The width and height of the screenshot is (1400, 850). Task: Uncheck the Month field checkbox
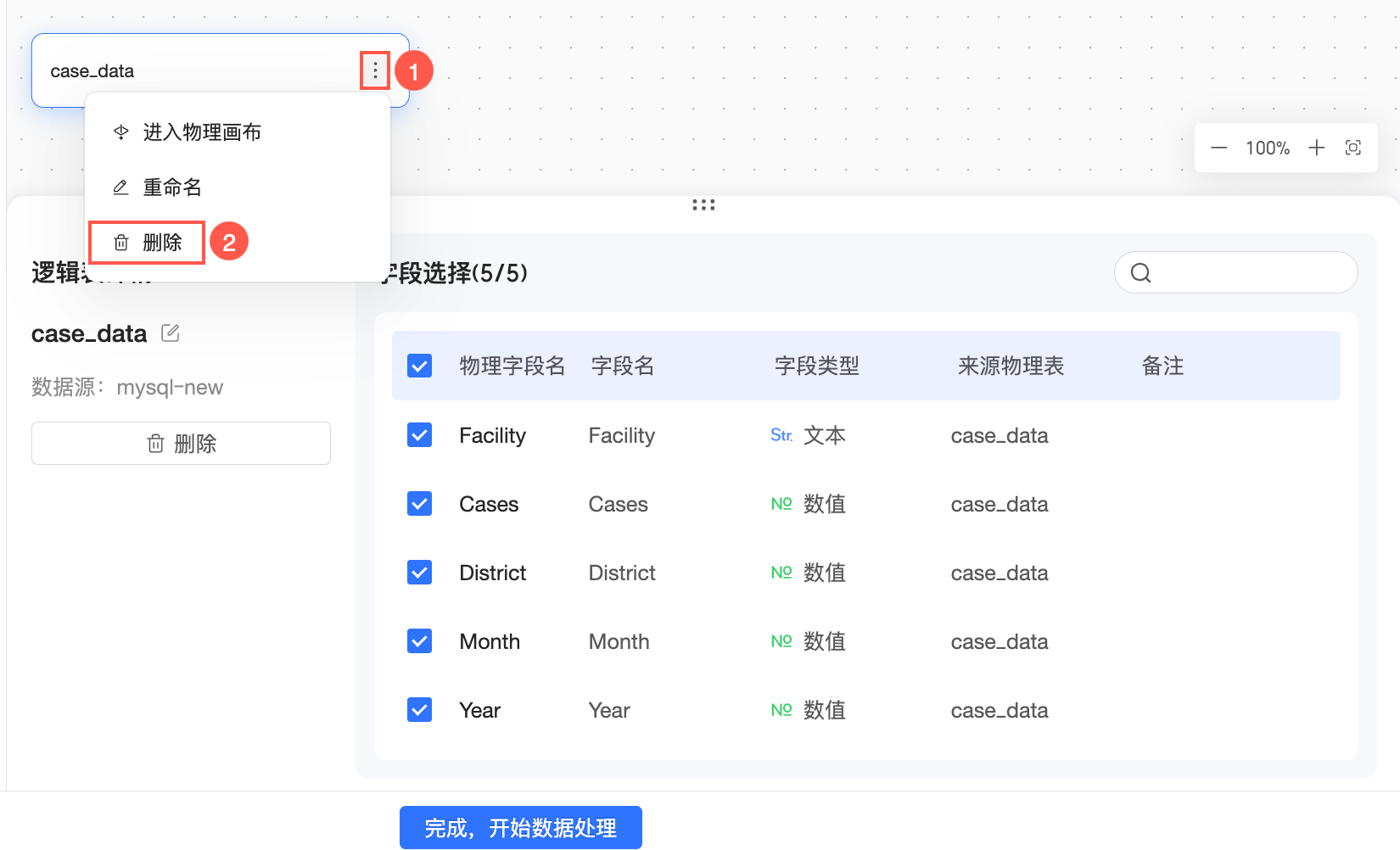coord(420,641)
